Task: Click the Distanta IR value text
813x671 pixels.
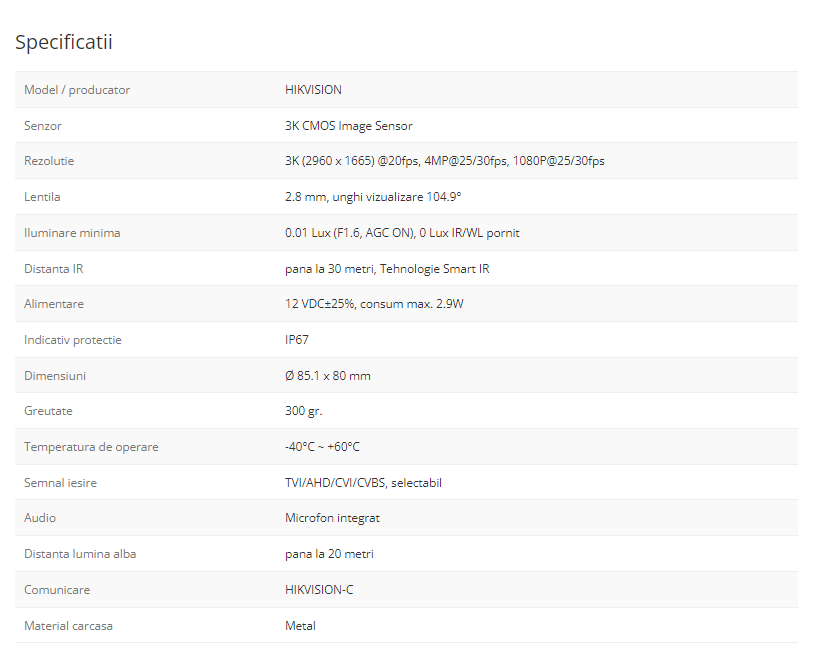Action: pyautogui.click(x=387, y=269)
